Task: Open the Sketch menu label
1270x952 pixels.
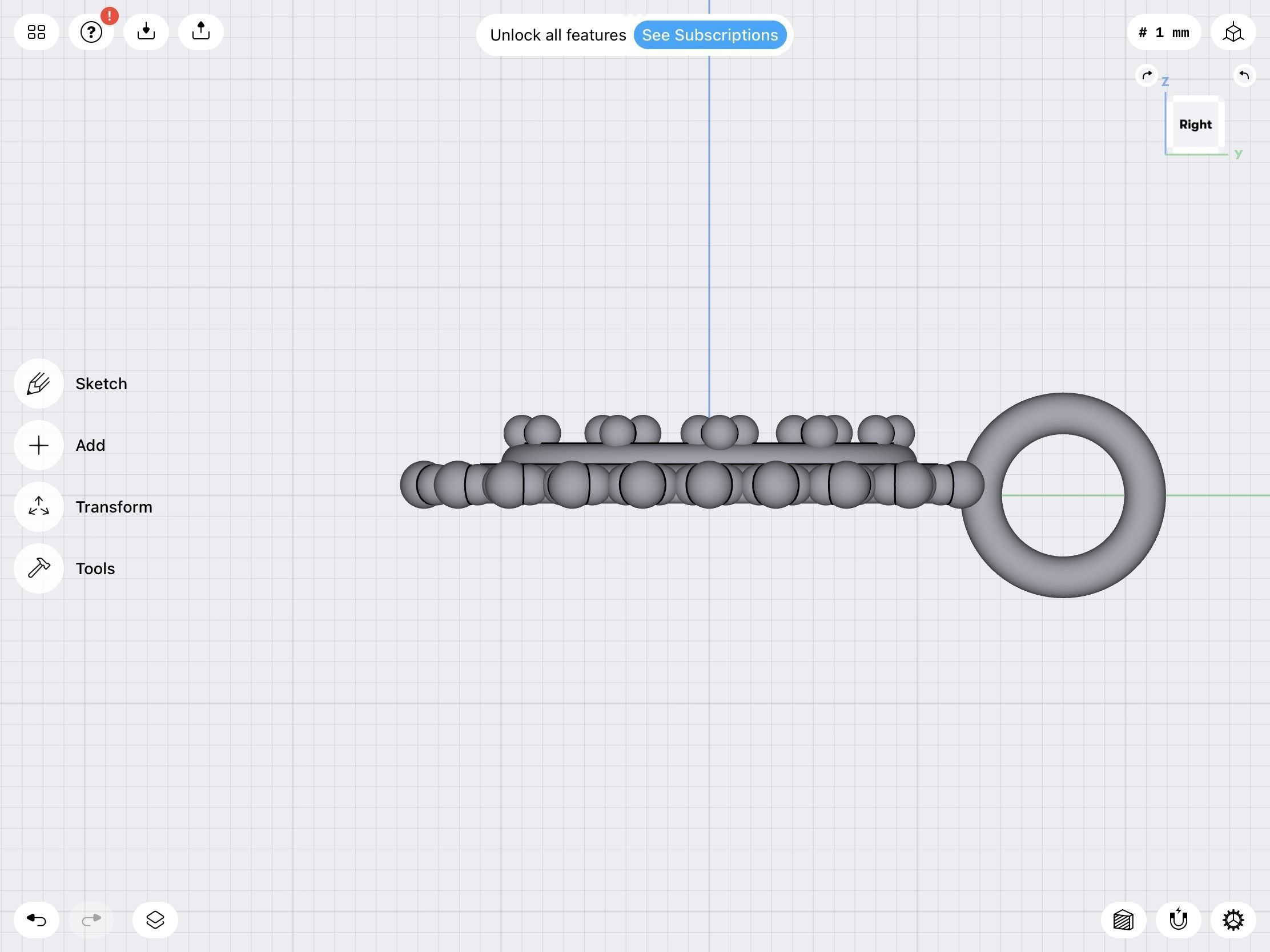Action: tap(101, 384)
